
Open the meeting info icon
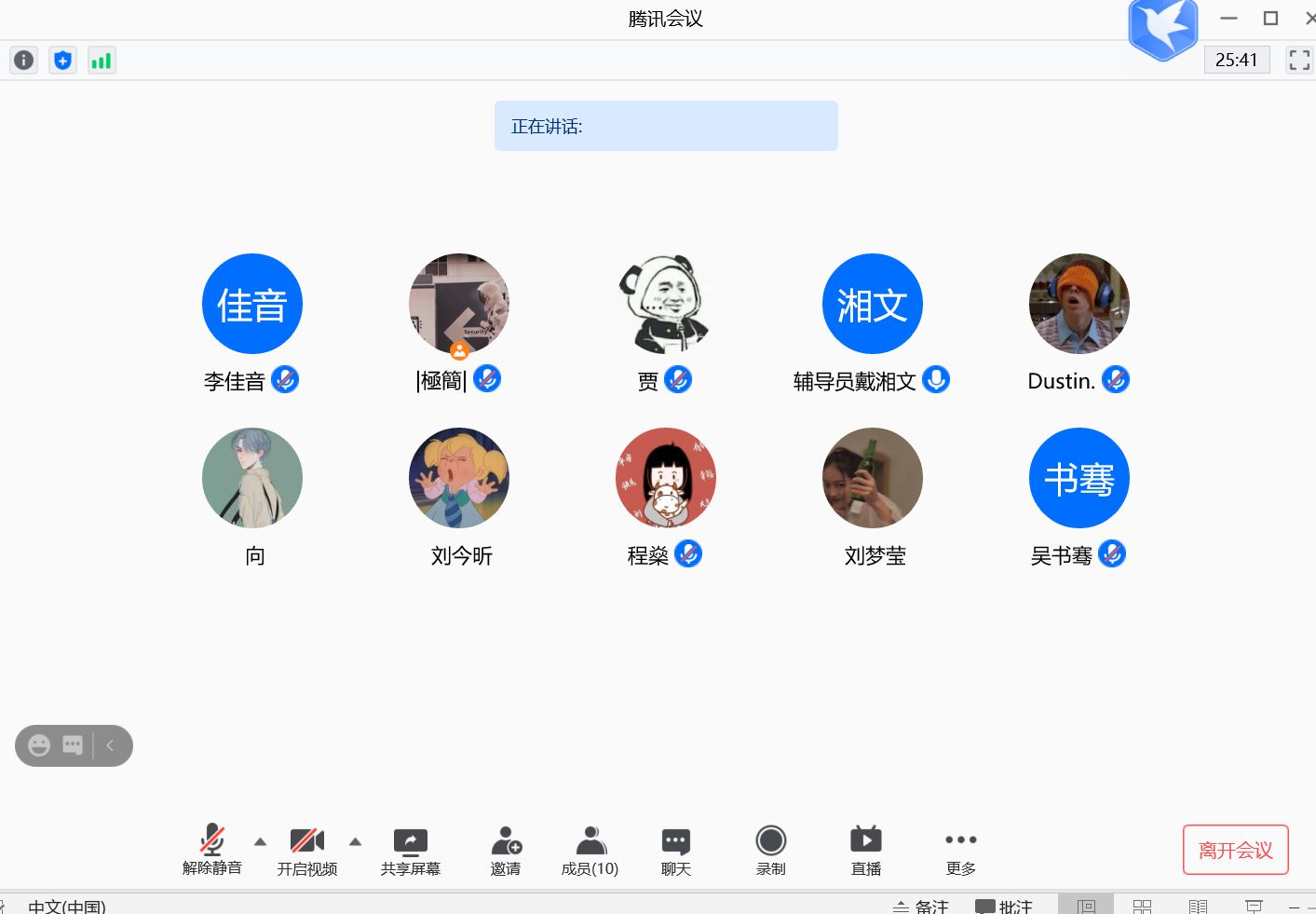point(23,61)
